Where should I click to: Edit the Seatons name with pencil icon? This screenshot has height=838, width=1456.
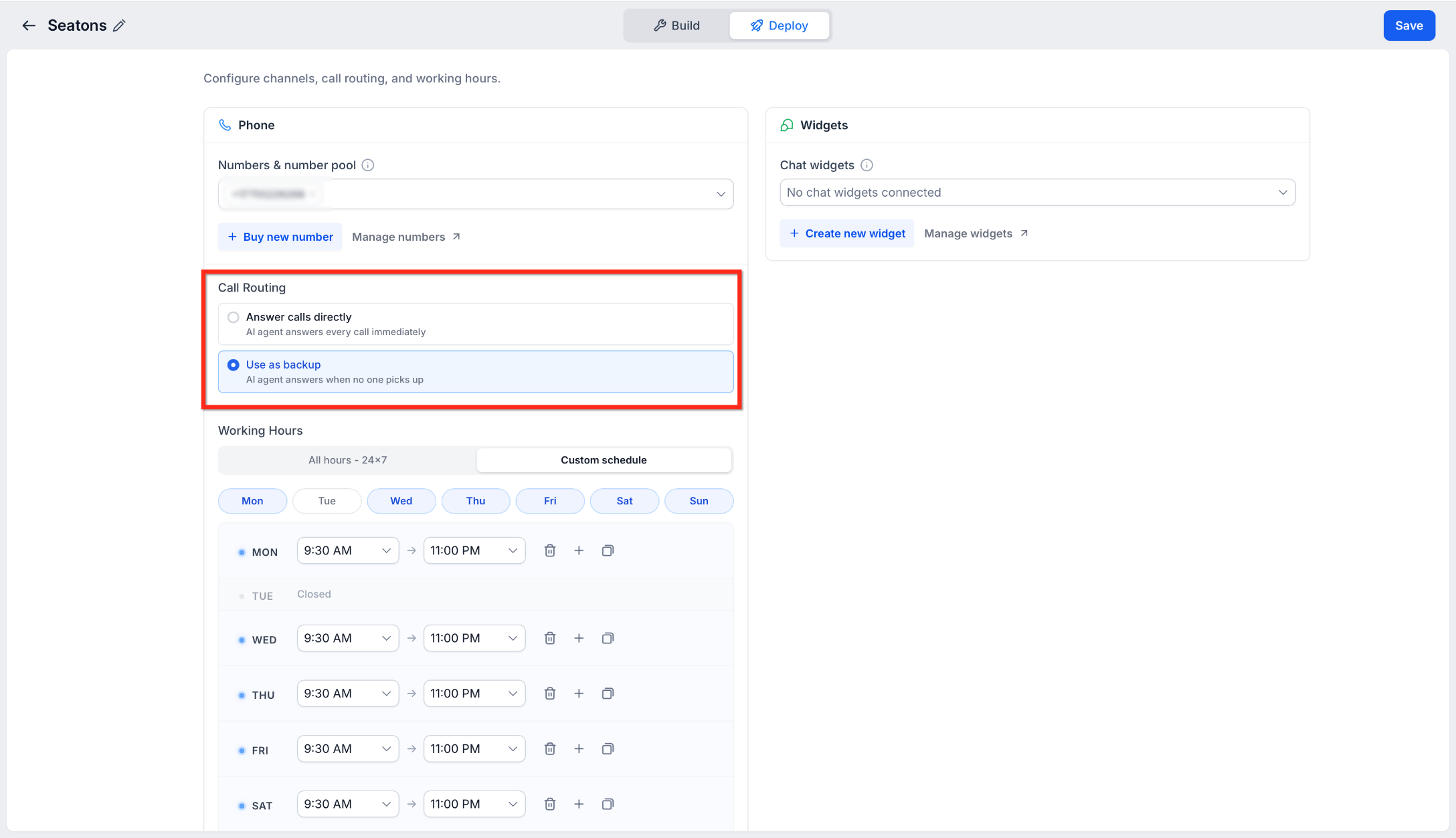119,25
